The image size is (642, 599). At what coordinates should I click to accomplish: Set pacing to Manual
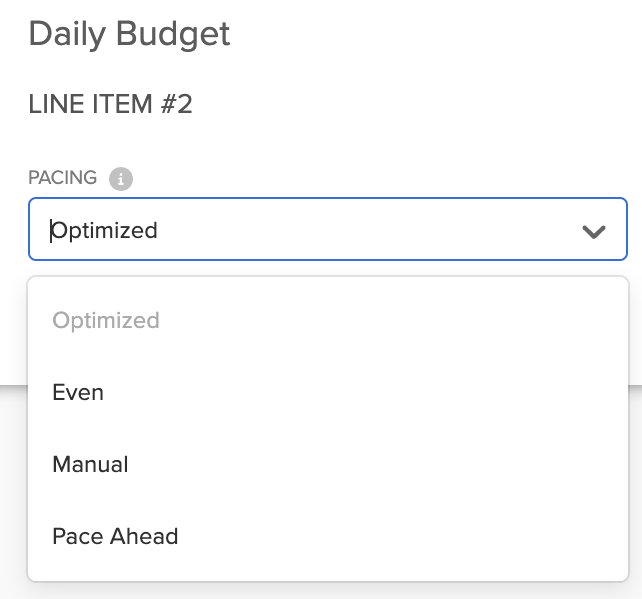(90, 464)
